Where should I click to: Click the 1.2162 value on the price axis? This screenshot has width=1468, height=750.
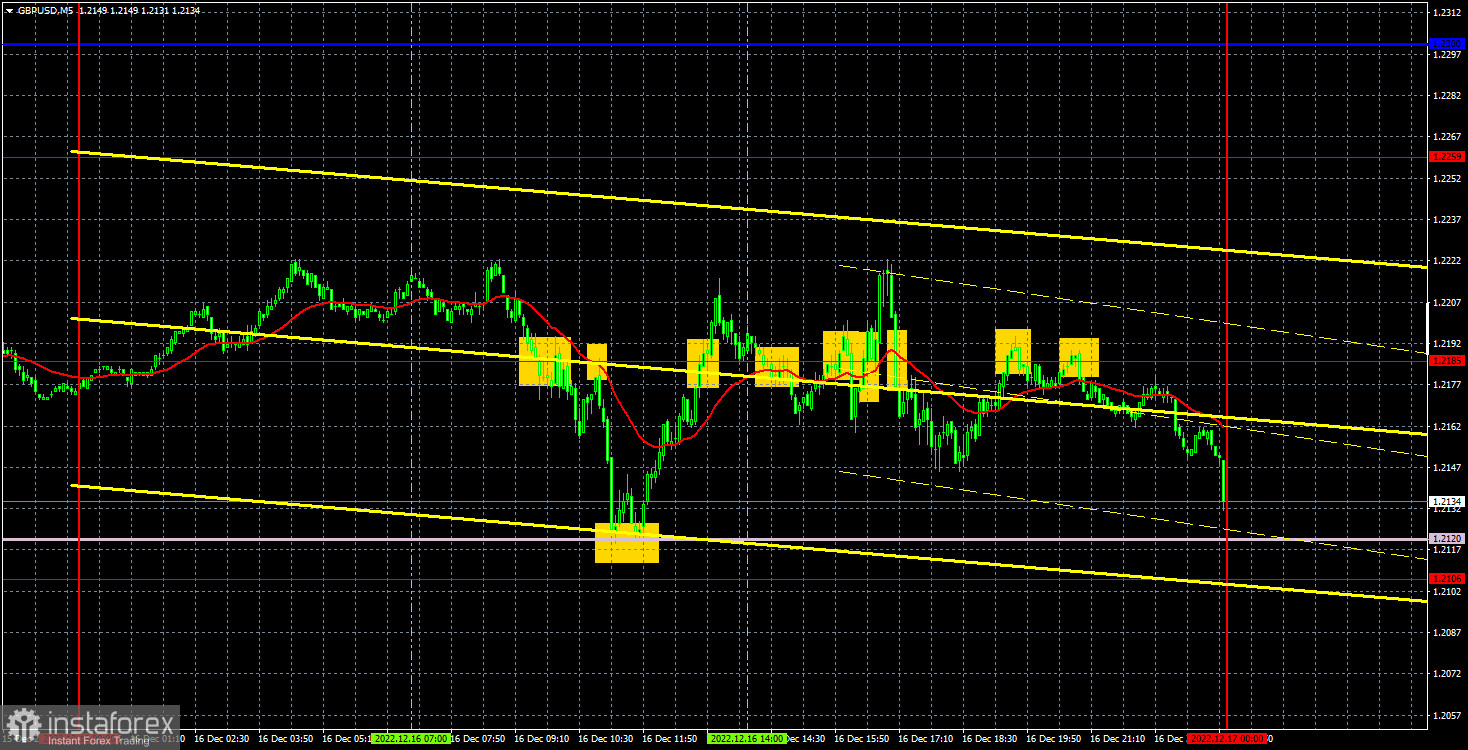pyautogui.click(x=1446, y=426)
